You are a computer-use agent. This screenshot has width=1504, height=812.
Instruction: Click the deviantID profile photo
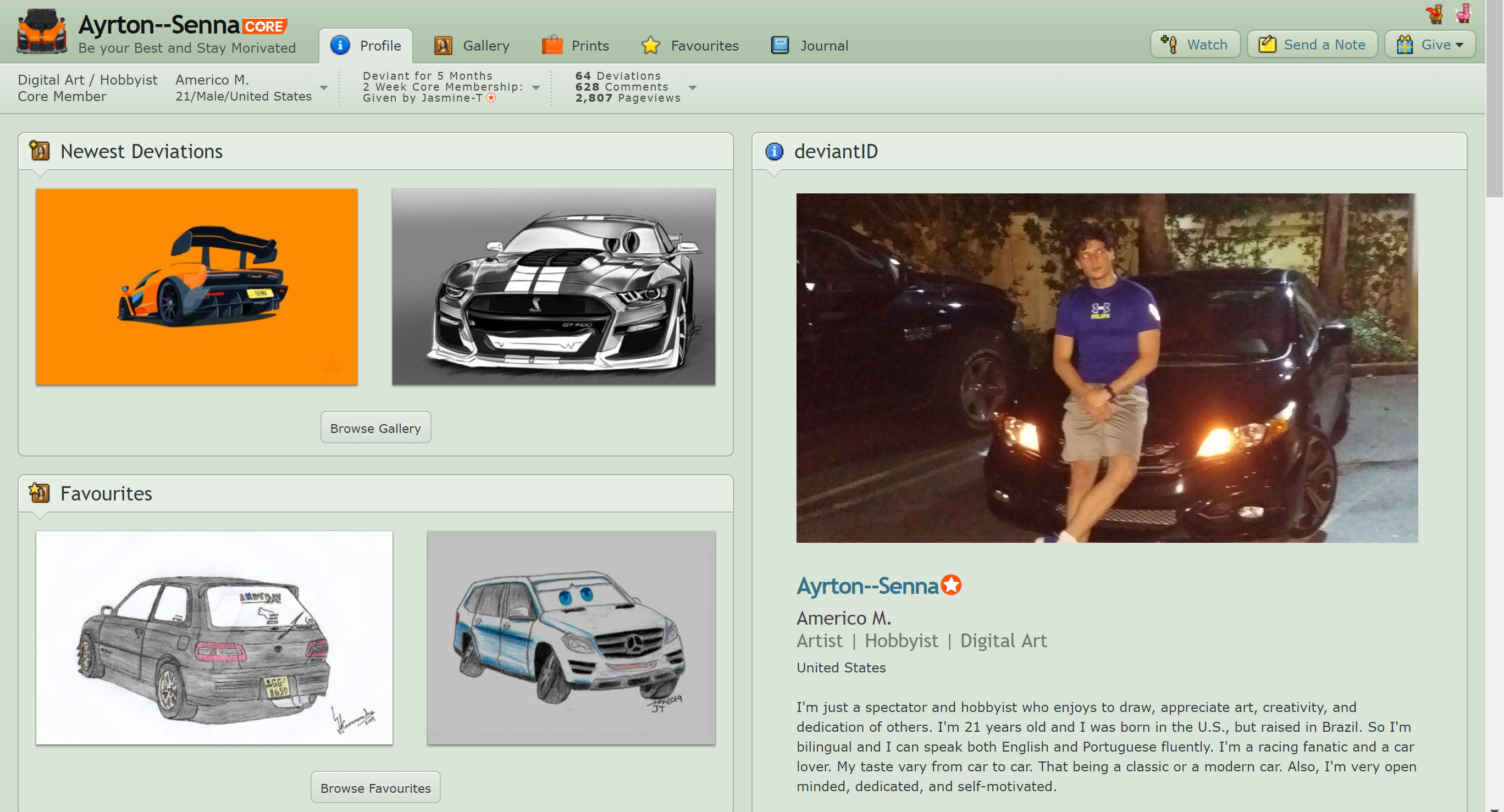1107,368
